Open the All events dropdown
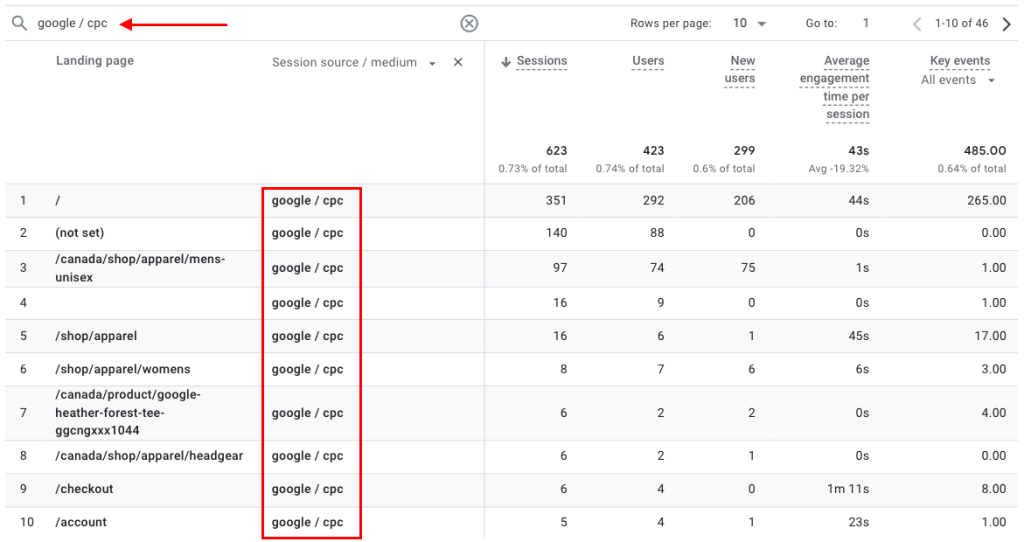 click(x=958, y=80)
